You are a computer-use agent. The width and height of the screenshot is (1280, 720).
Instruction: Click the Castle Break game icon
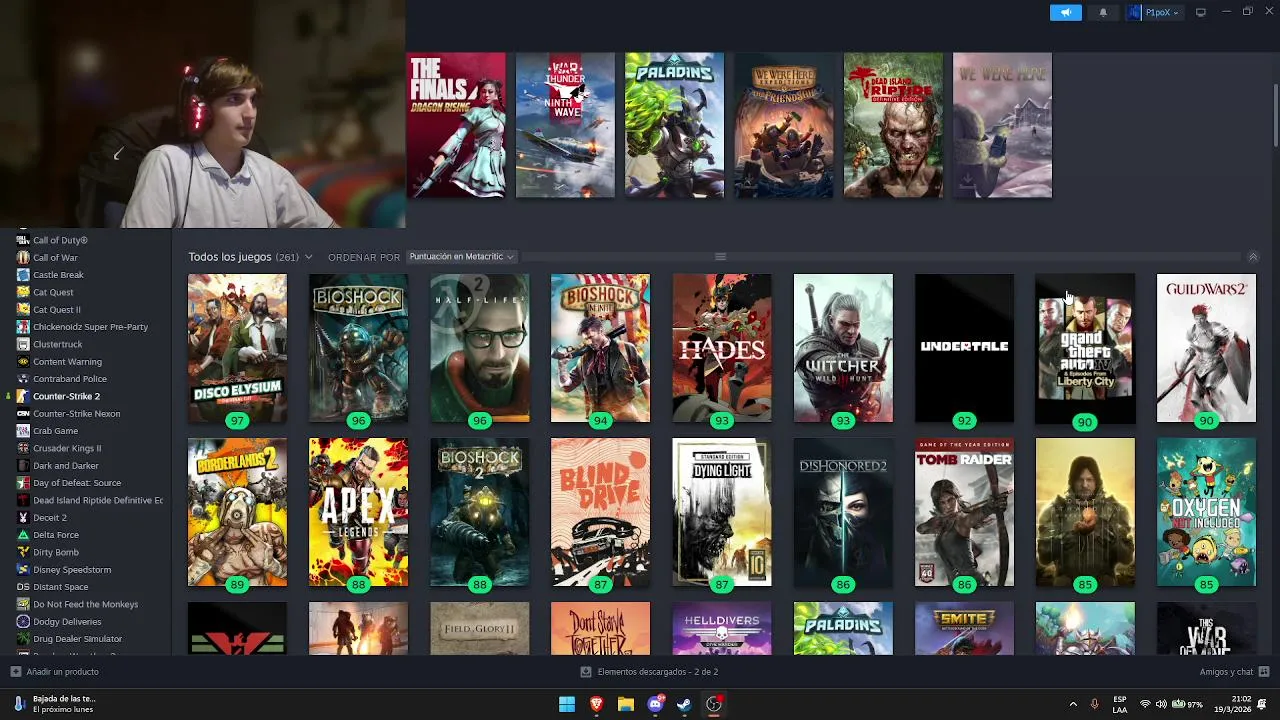point(23,275)
